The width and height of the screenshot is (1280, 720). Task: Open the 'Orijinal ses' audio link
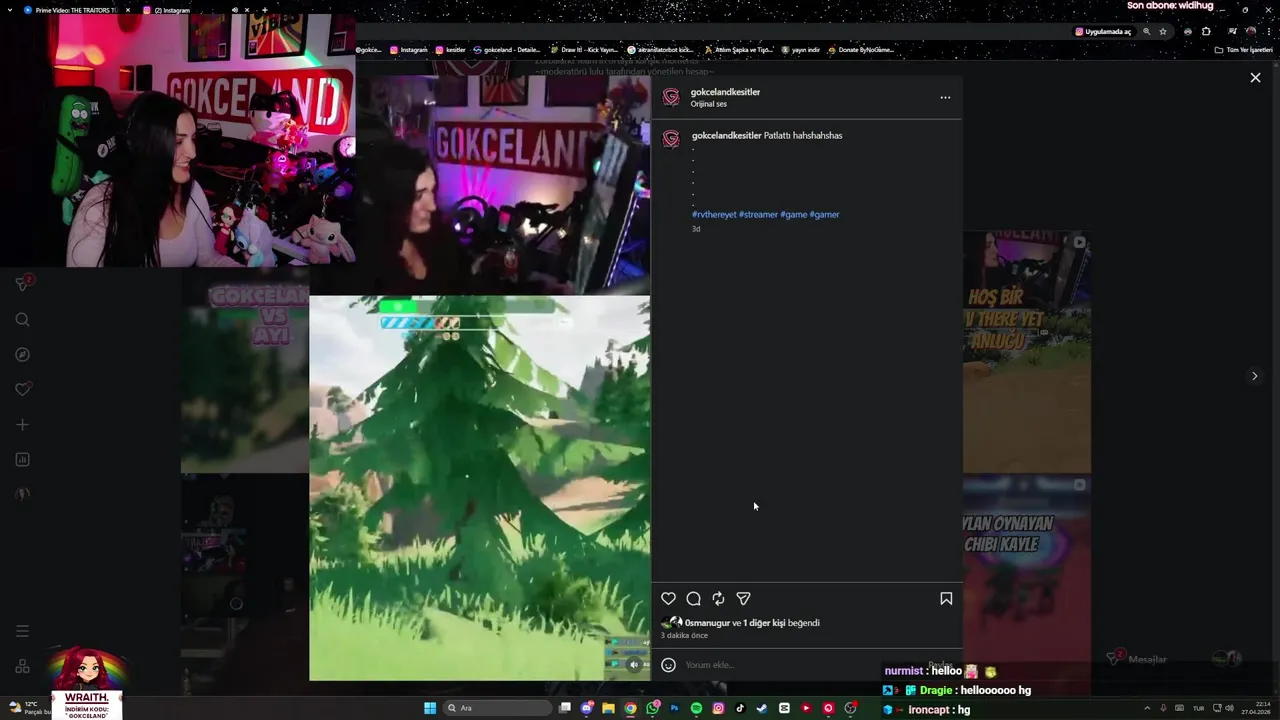click(708, 104)
